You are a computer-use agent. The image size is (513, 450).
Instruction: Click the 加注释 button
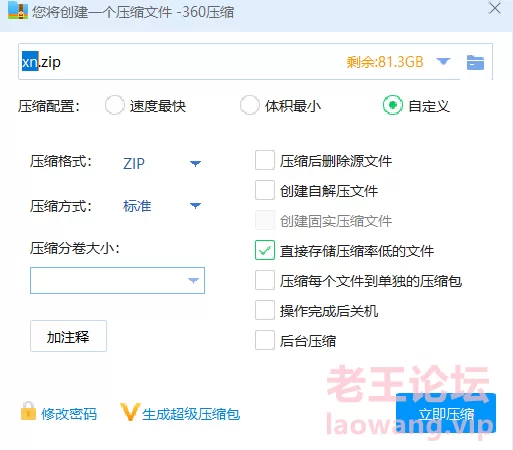click(x=68, y=336)
